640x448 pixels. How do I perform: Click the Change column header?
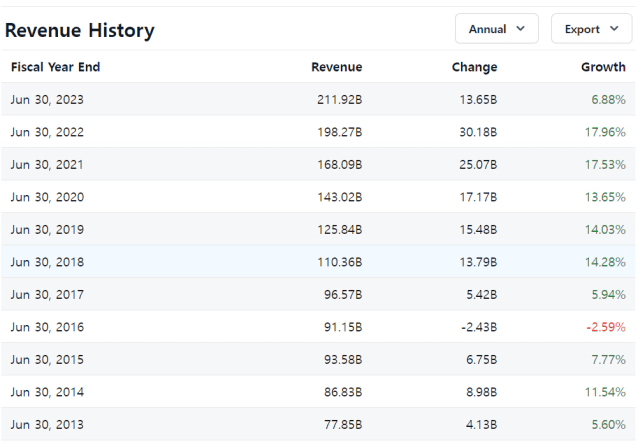474,67
